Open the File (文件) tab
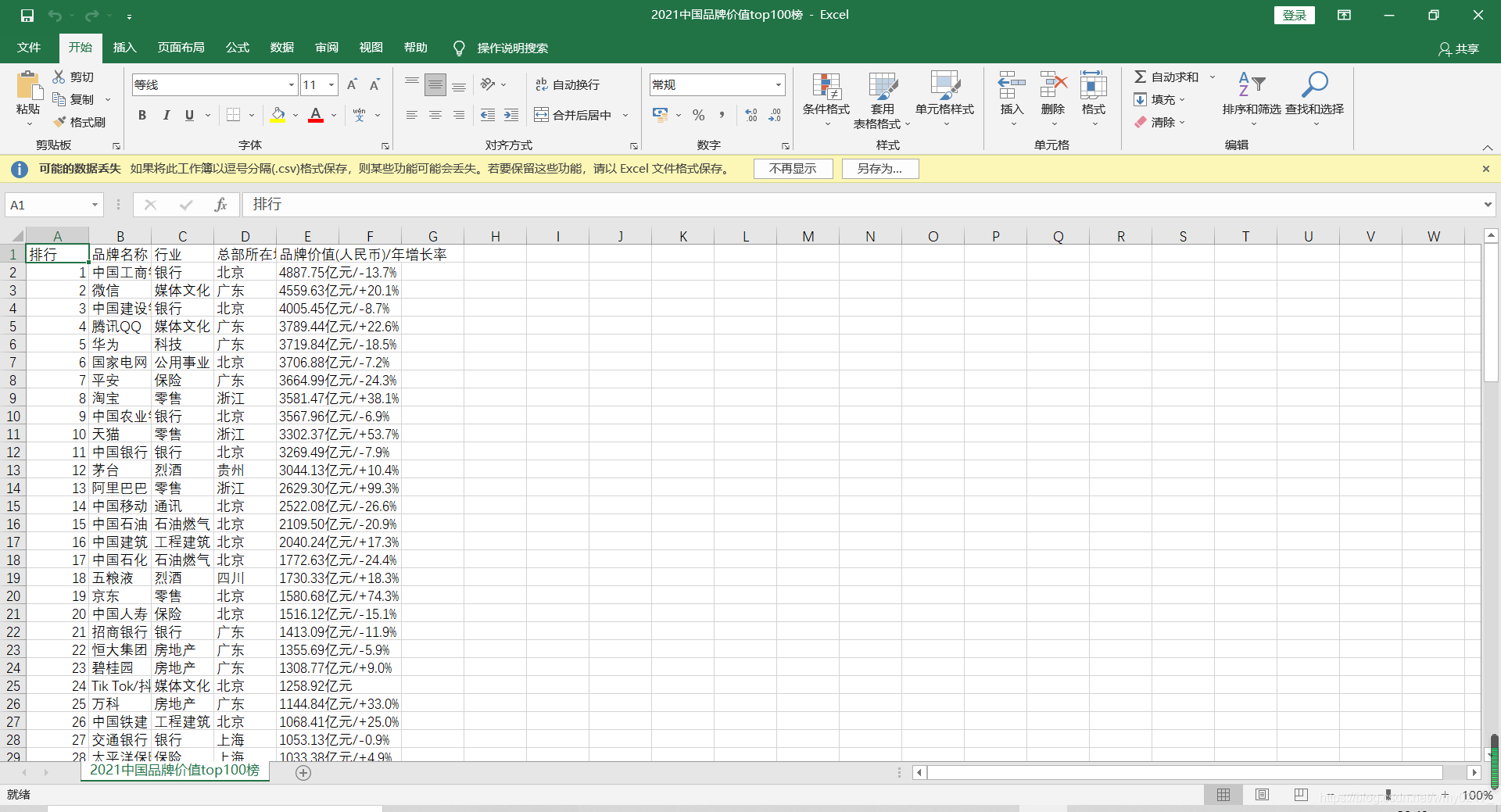Screen dimensions: 1501x812 [29, 48]
